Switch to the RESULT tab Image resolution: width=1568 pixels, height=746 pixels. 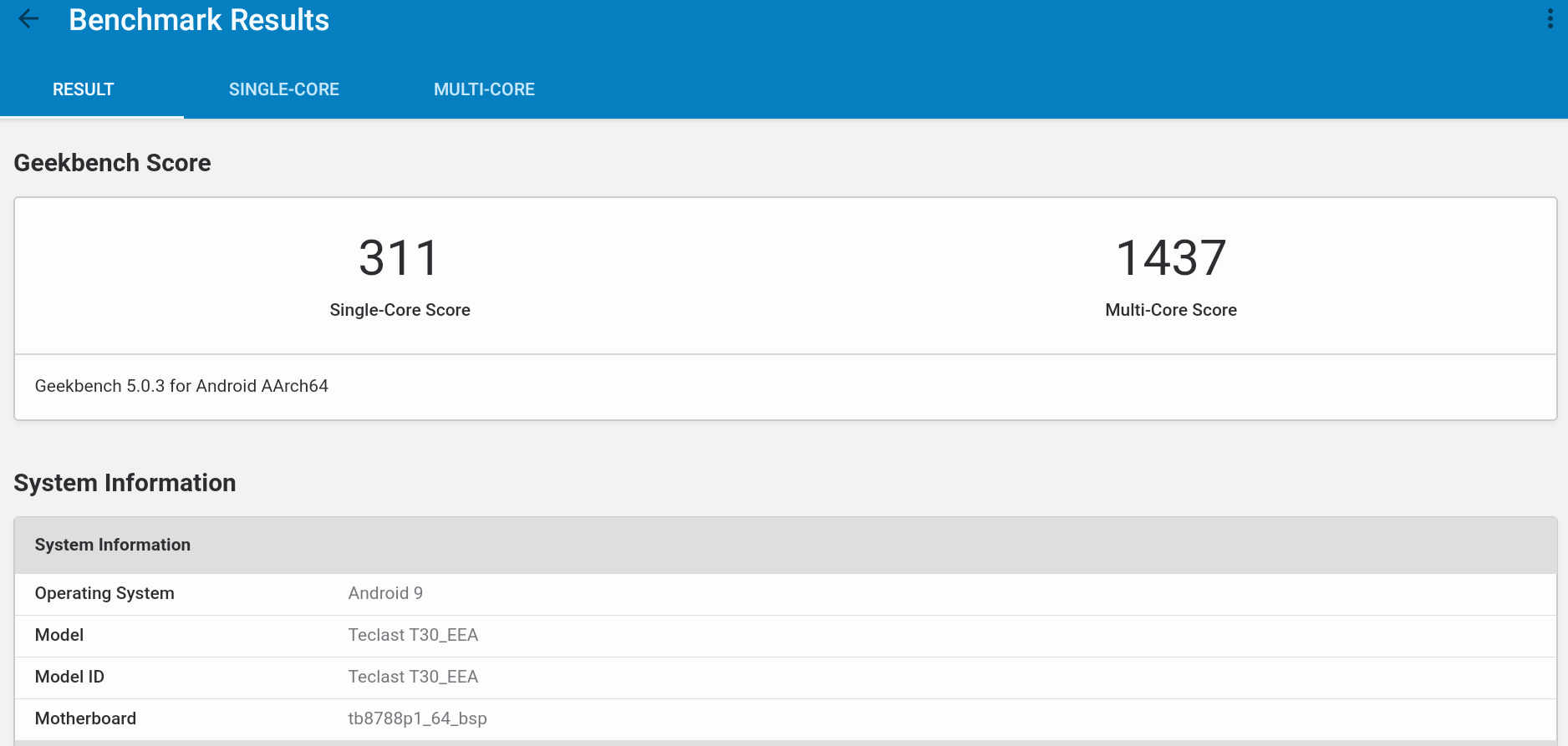pyautogui.click(x=84, y=89)
